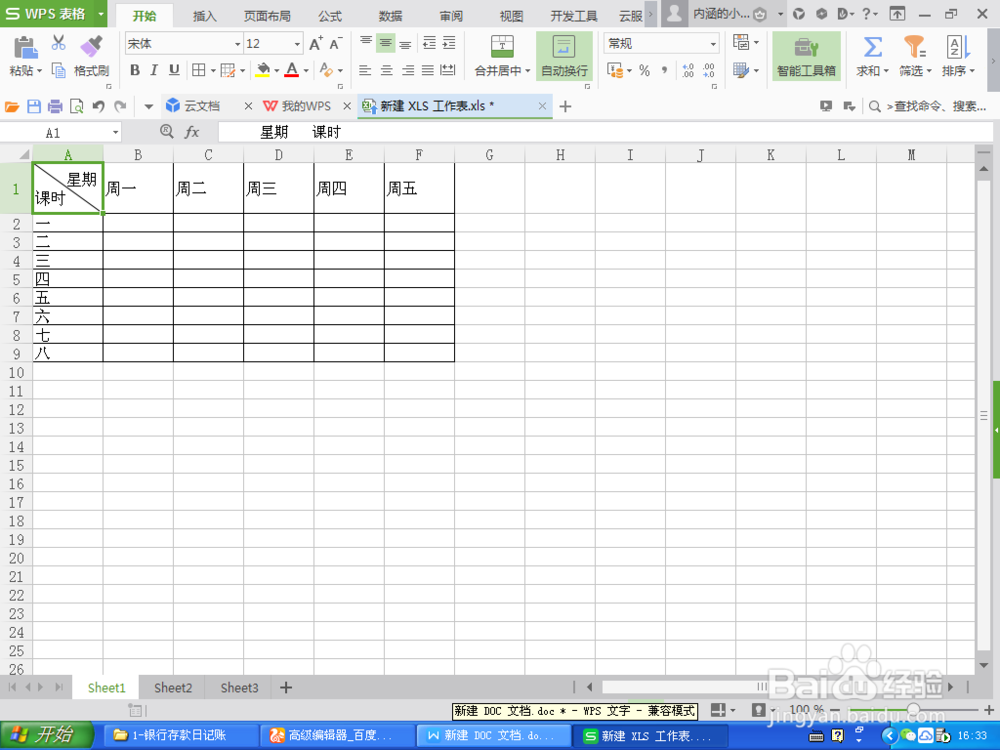Open the Smart Toolbox

(x=806, y=55)
